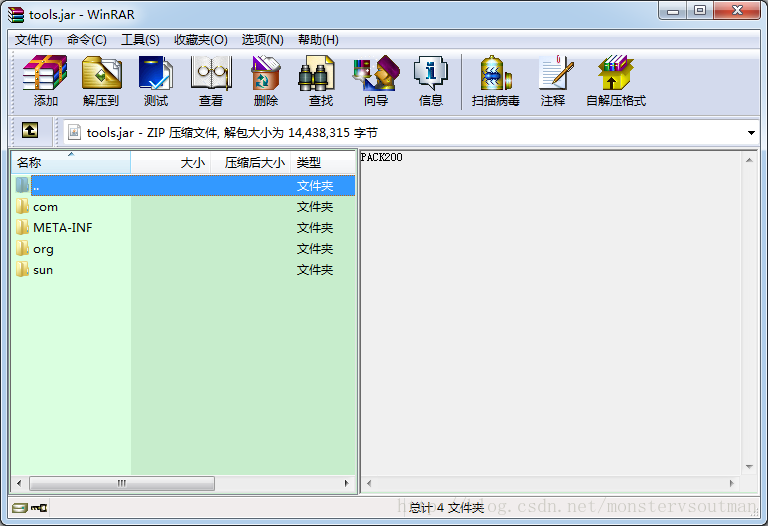Select the org folder row
Viewport: 768px width, 526px height.
184,249
